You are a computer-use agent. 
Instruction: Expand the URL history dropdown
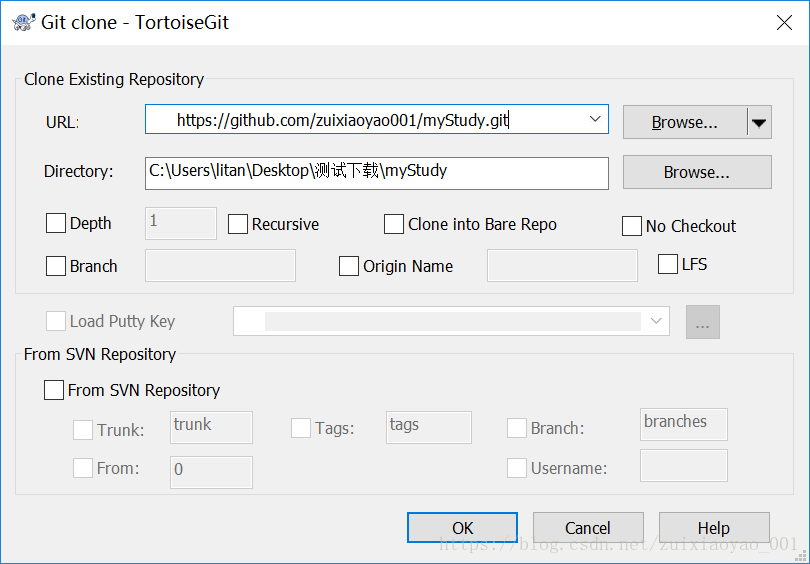pyautogui.click(x=595, y=119)
